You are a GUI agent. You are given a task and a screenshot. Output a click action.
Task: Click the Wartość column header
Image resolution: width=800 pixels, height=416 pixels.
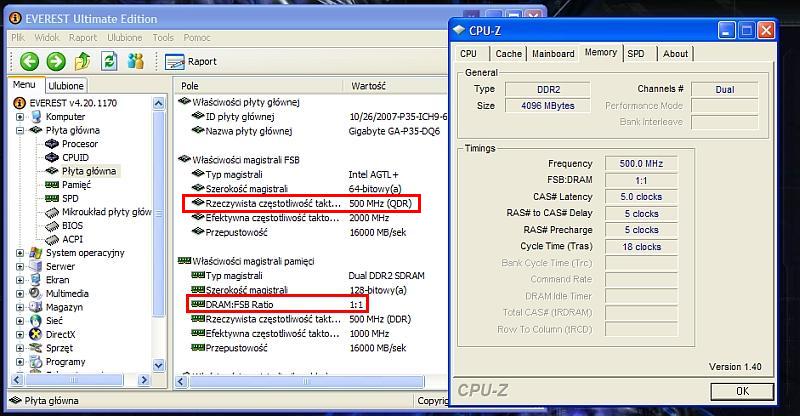coord(395,86)
